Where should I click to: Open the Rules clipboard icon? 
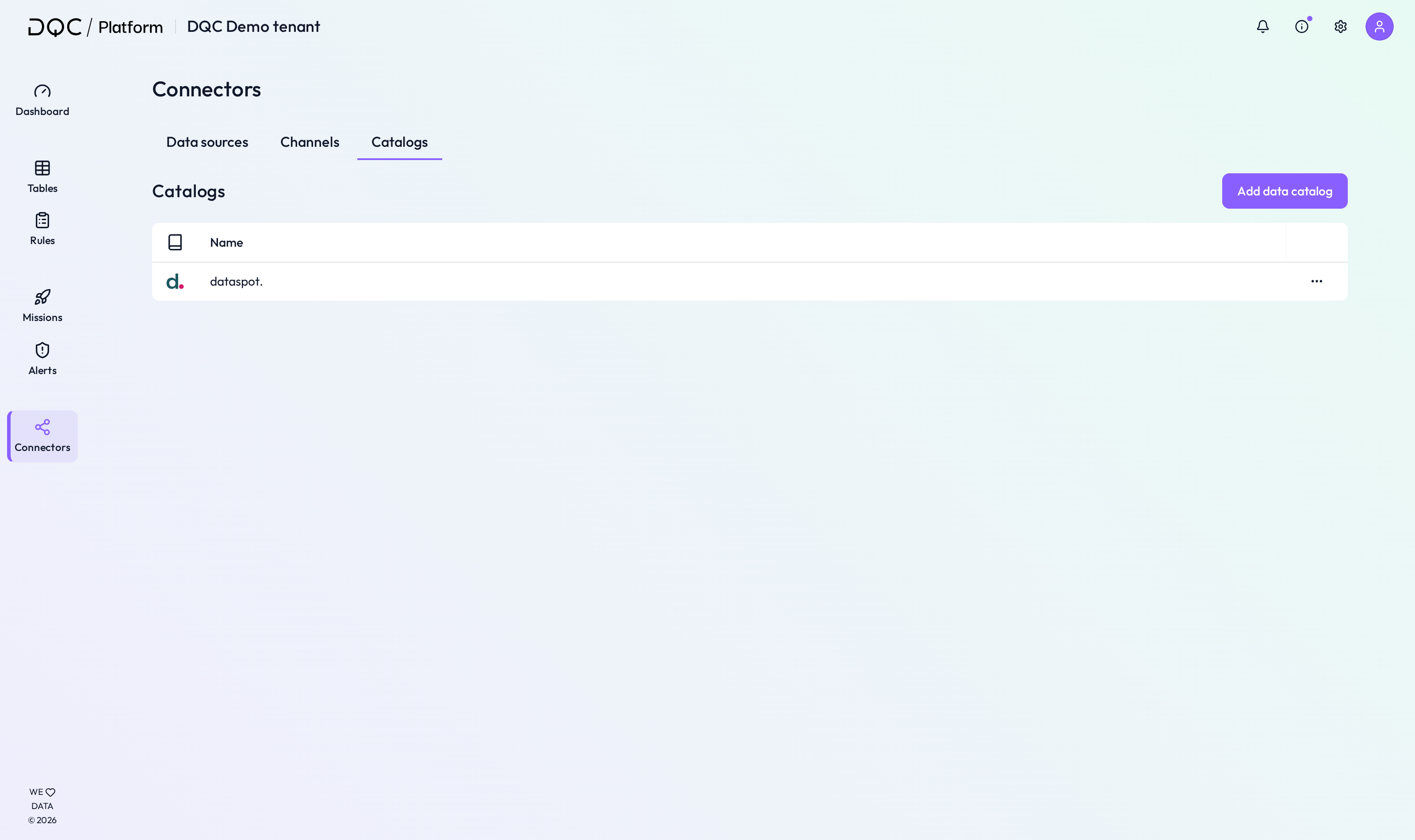coord(42,220)
